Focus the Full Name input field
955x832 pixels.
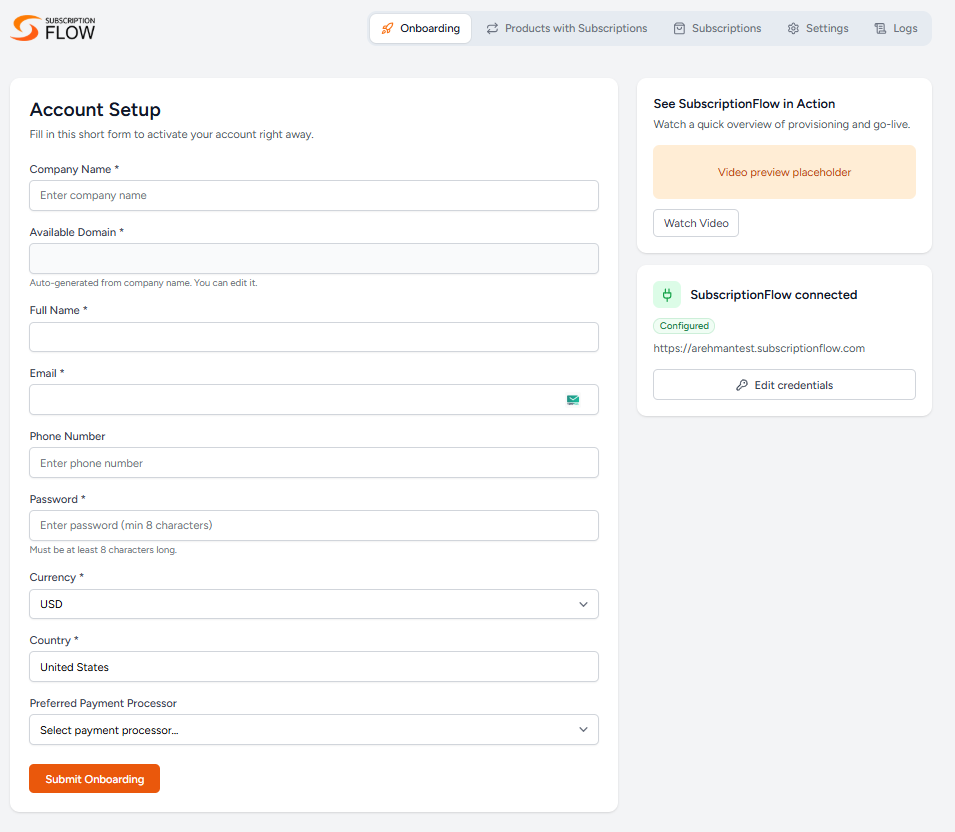pos(314,337)
